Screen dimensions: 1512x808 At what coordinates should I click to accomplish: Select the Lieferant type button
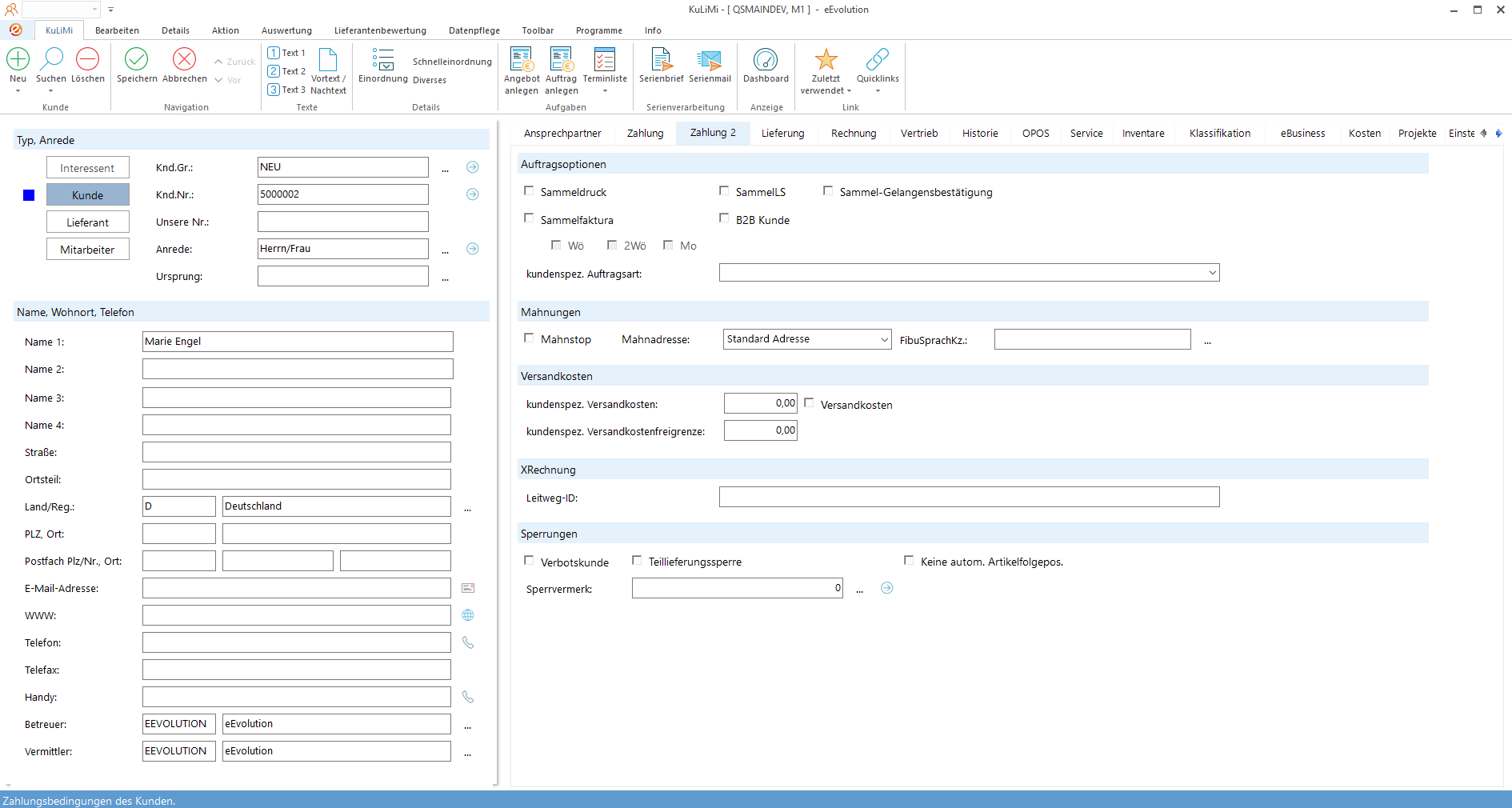(87, 222)
